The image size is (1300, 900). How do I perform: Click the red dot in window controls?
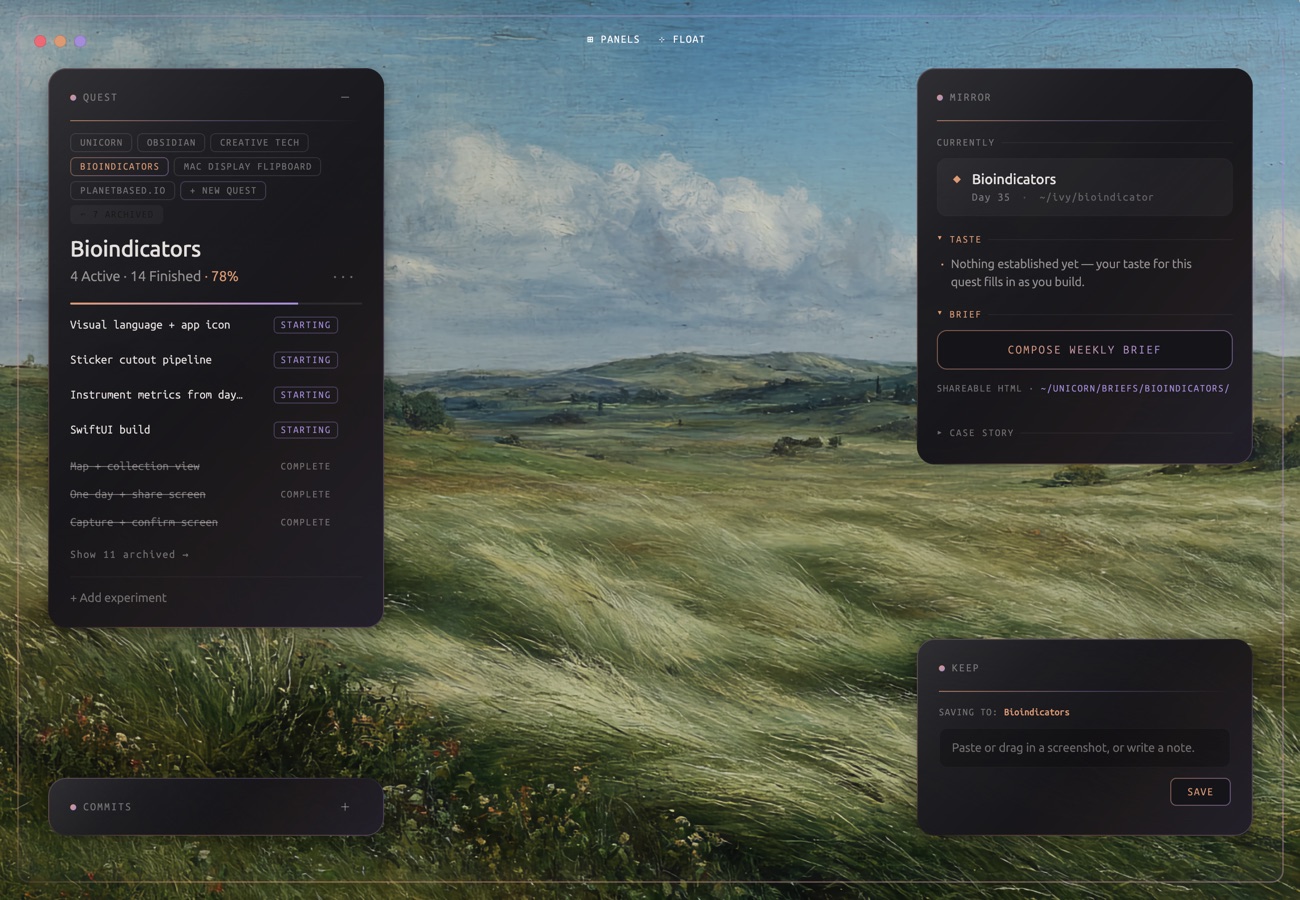(40, 41)
